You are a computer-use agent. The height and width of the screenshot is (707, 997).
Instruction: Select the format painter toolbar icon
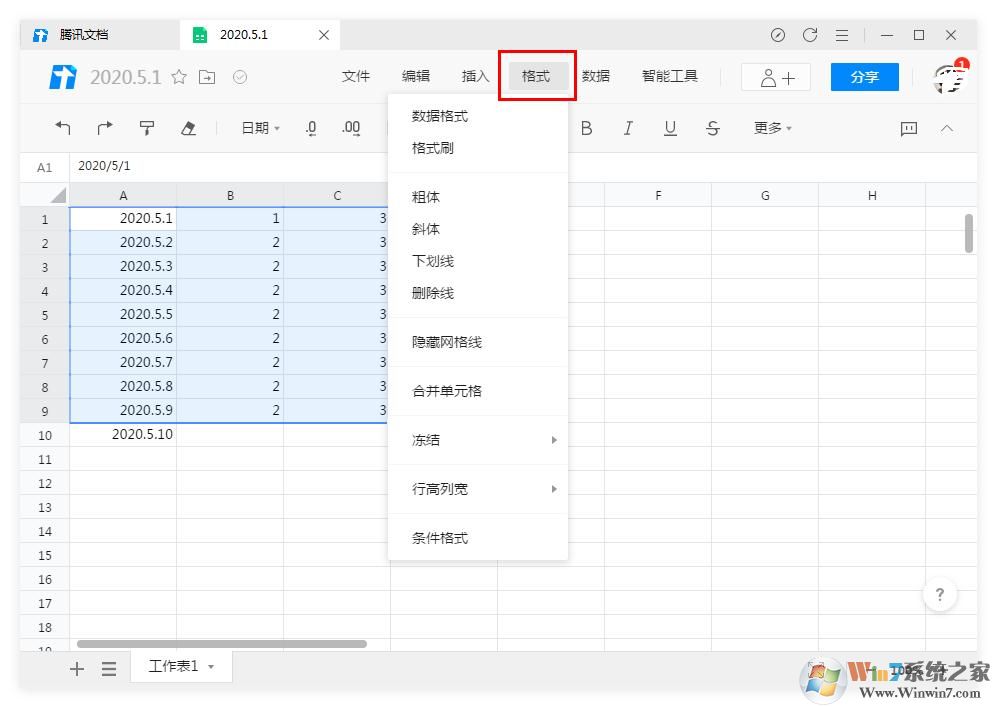tap(146, 128)
